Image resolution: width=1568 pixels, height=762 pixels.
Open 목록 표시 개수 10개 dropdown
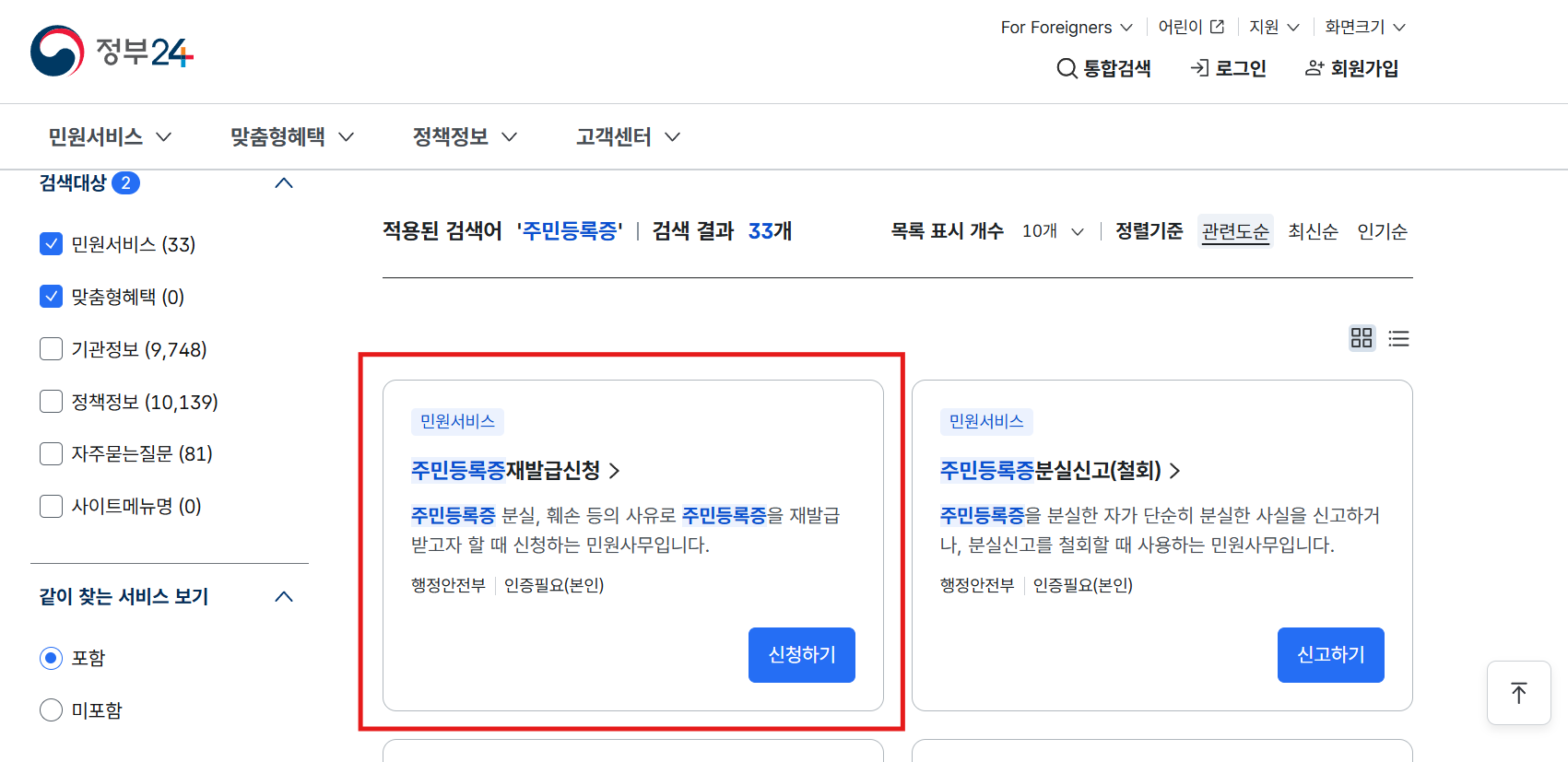1052,231
